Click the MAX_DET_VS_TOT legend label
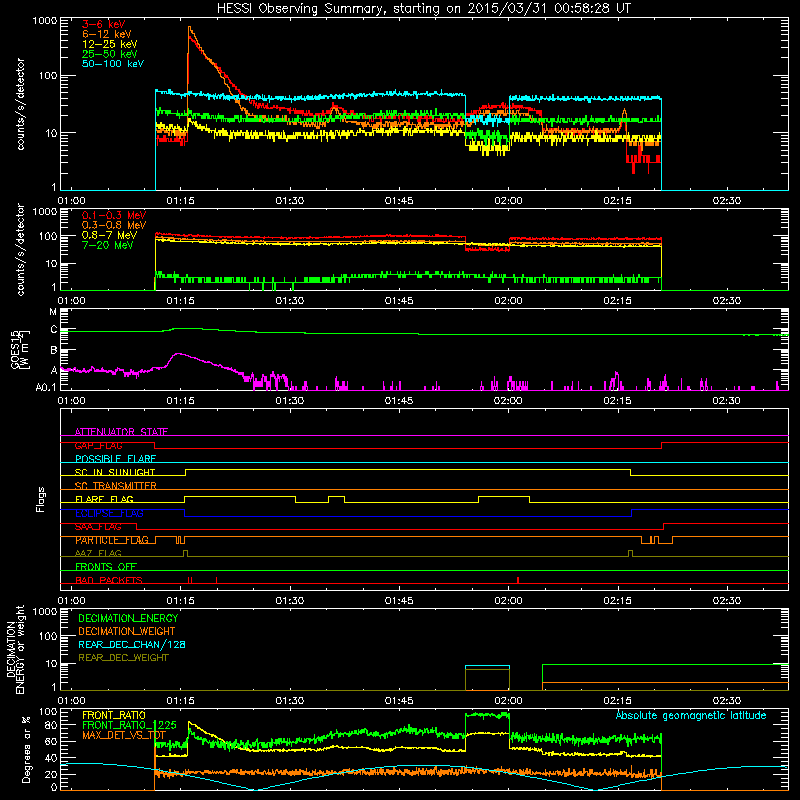The height and width of the screenshot is (800, 800). [124, 735]
